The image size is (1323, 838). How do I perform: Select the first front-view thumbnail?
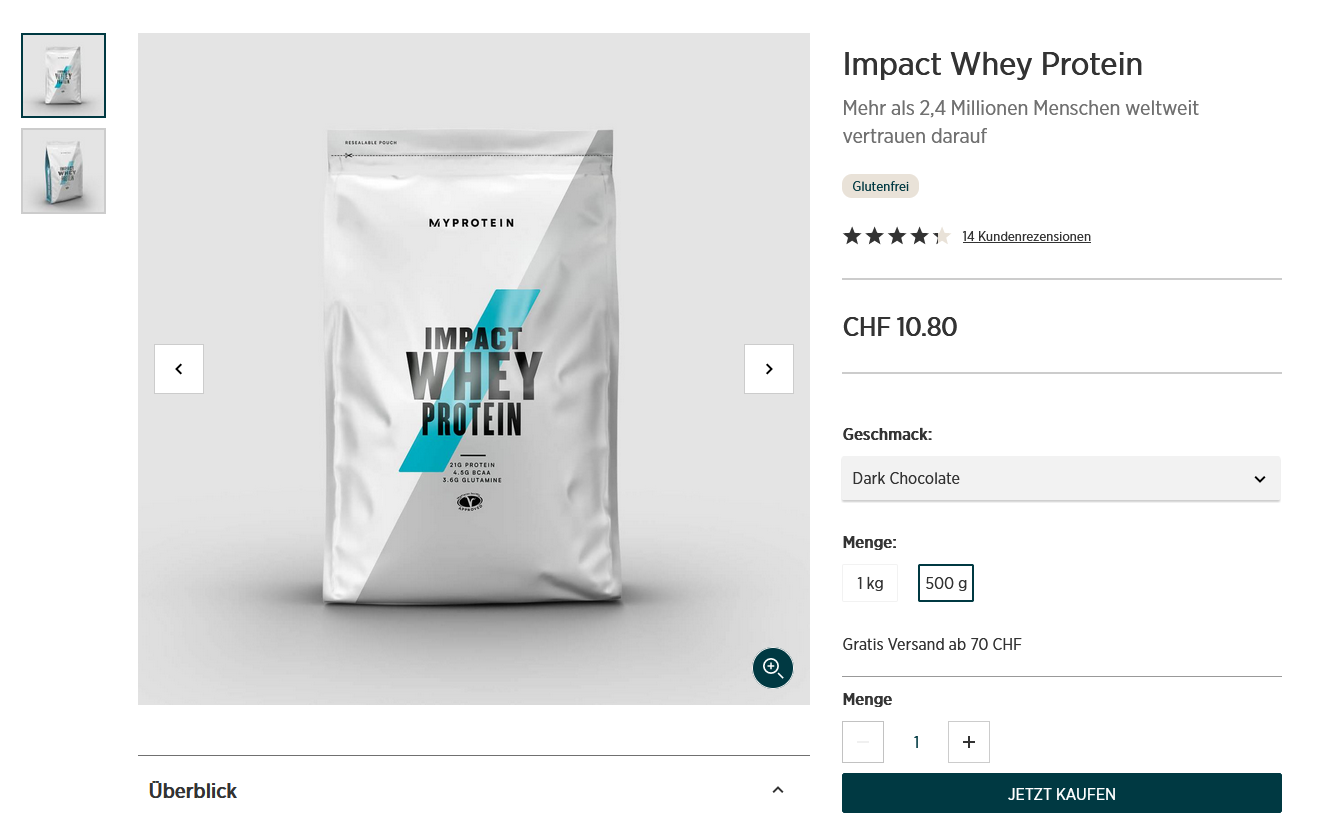[63, 76]
